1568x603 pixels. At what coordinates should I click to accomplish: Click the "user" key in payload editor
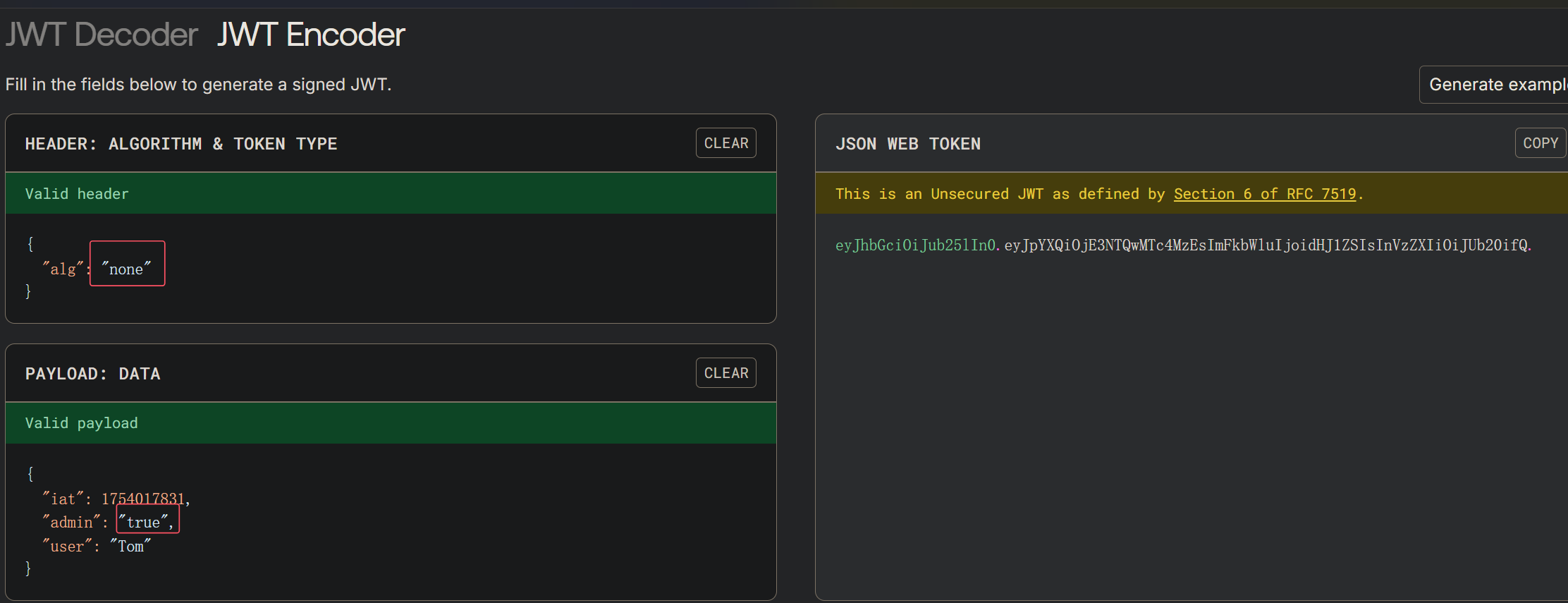pyautogui.click(x=67, y=546)
